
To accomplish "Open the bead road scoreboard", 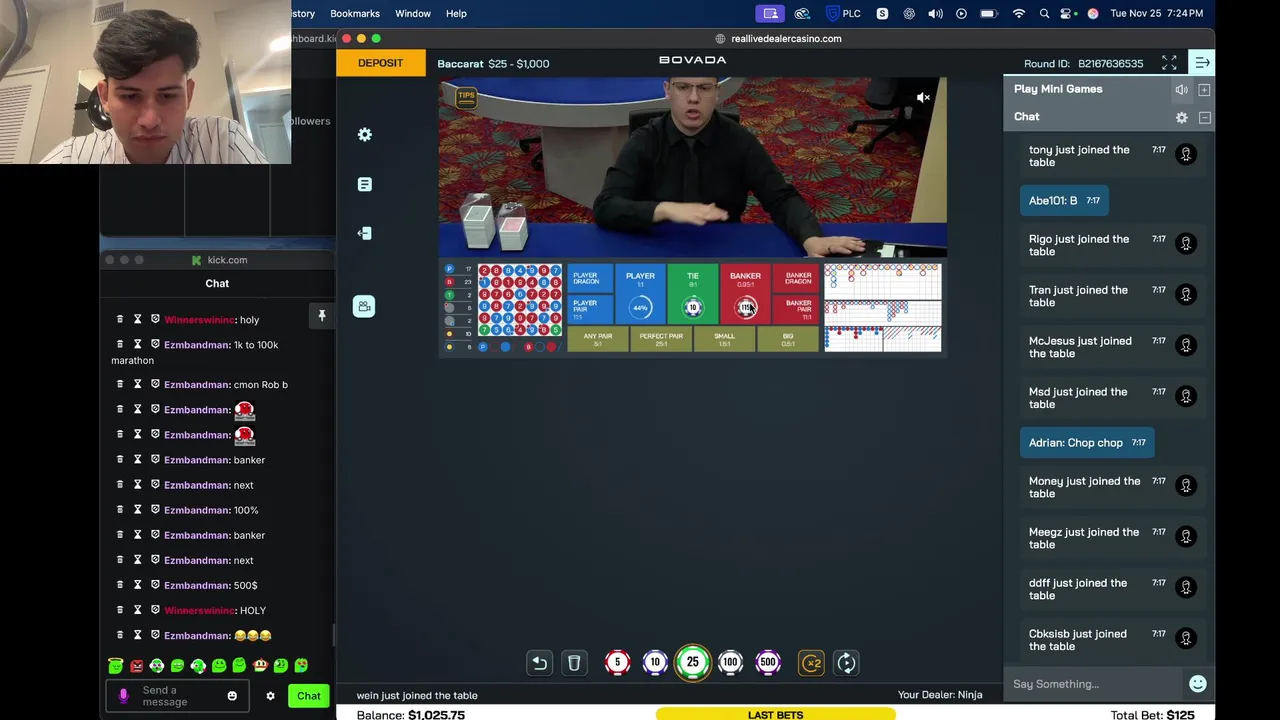I will click(x=519, y=302).
